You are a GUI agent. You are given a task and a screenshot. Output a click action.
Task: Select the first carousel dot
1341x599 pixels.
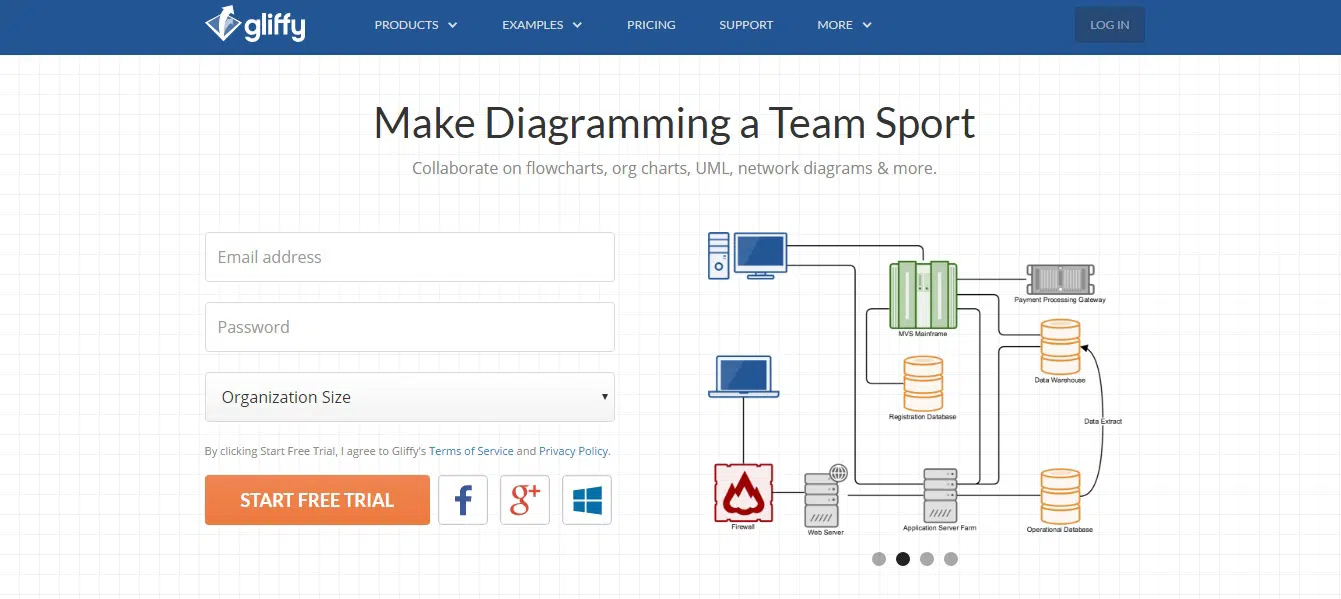click(x=879, y=559)
